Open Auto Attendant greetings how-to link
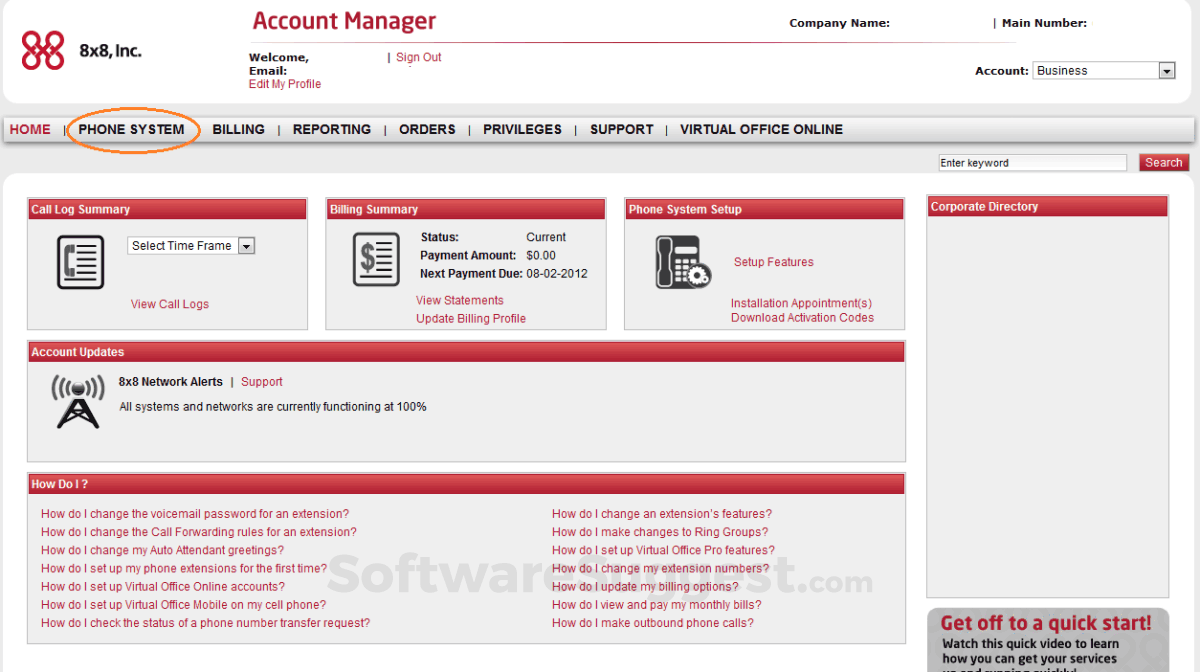Image resolution: width=1200 pixels, height=672 pixels. pos(162,550)
